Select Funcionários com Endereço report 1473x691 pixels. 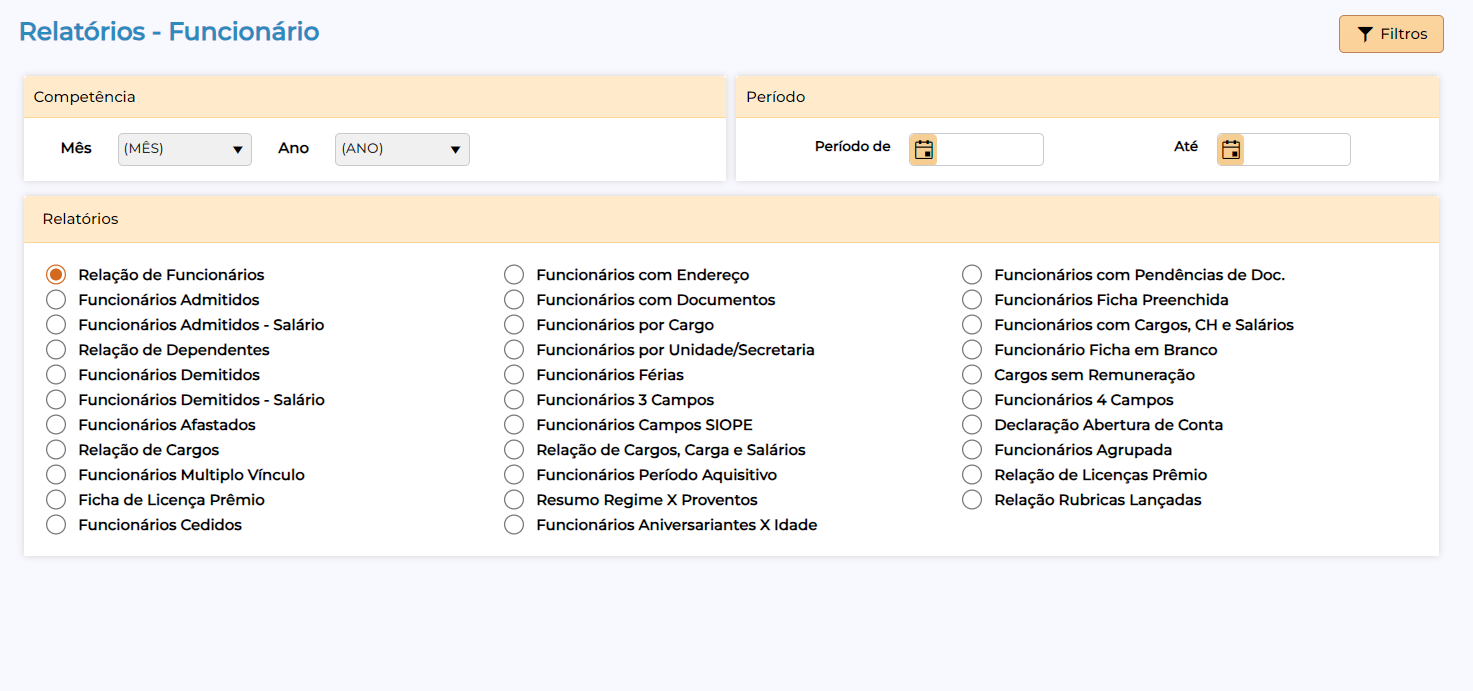click(x=514, y=275)
